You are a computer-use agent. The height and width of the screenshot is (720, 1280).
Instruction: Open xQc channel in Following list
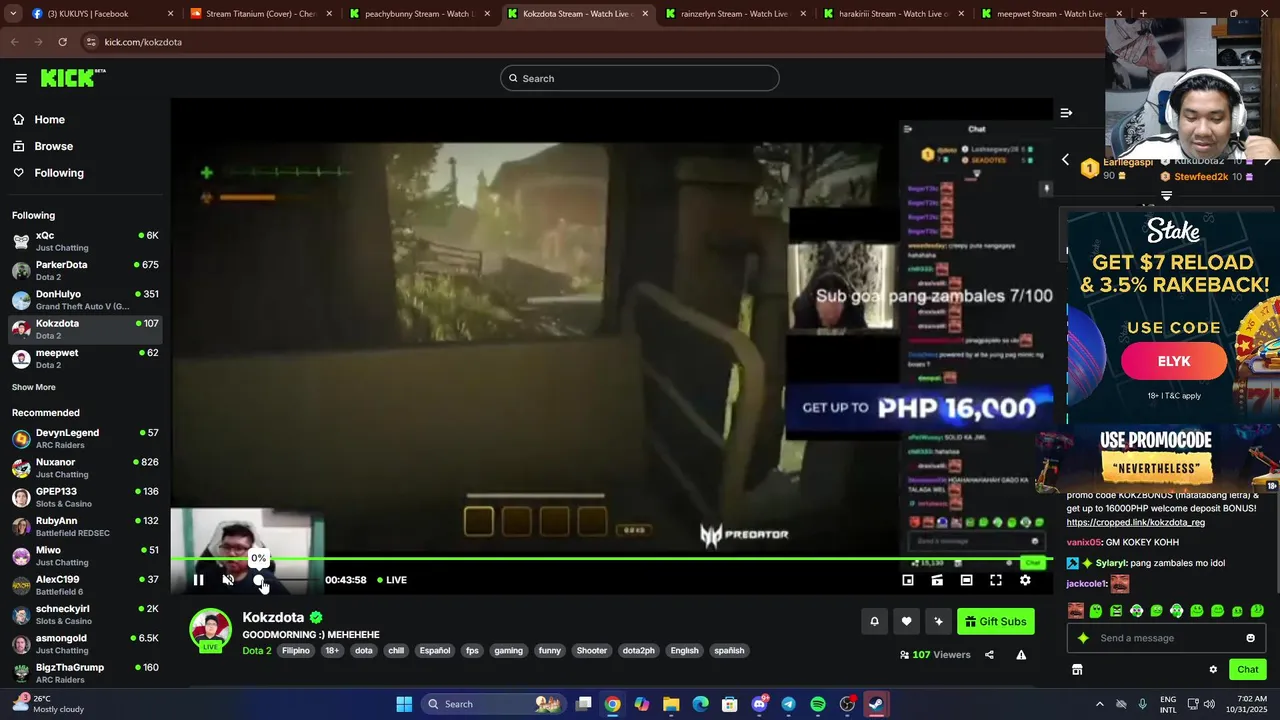click(85, 241)
